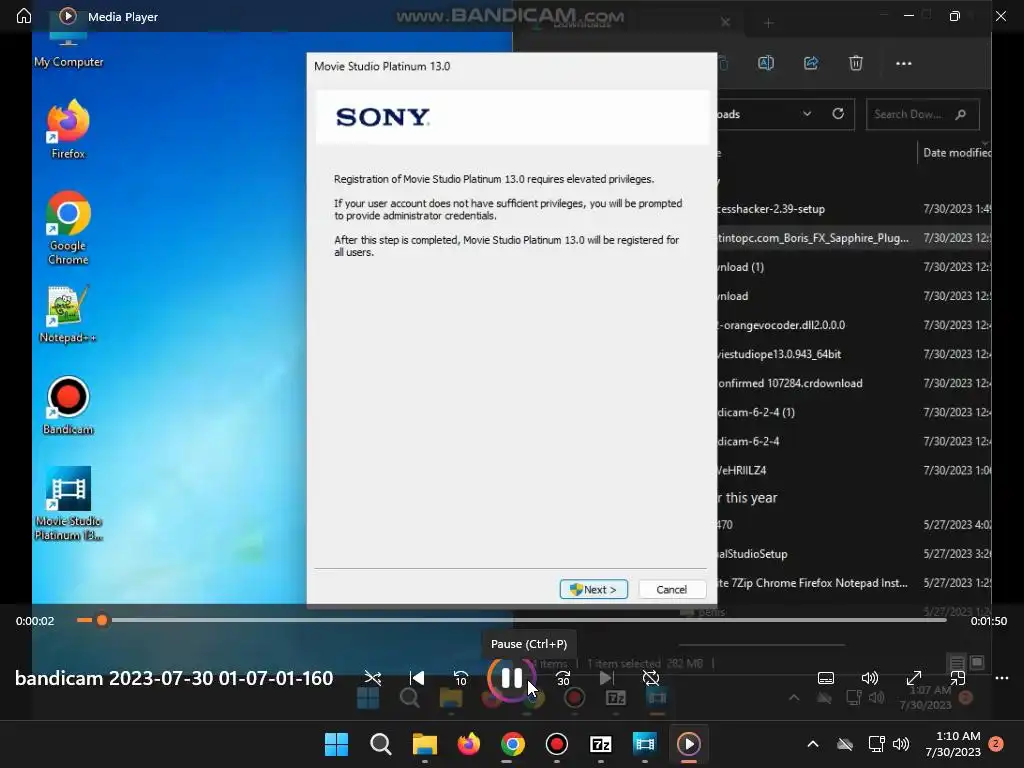Click the Media Player home icon
Viewport: 1024px width, 768px height.
24,16
